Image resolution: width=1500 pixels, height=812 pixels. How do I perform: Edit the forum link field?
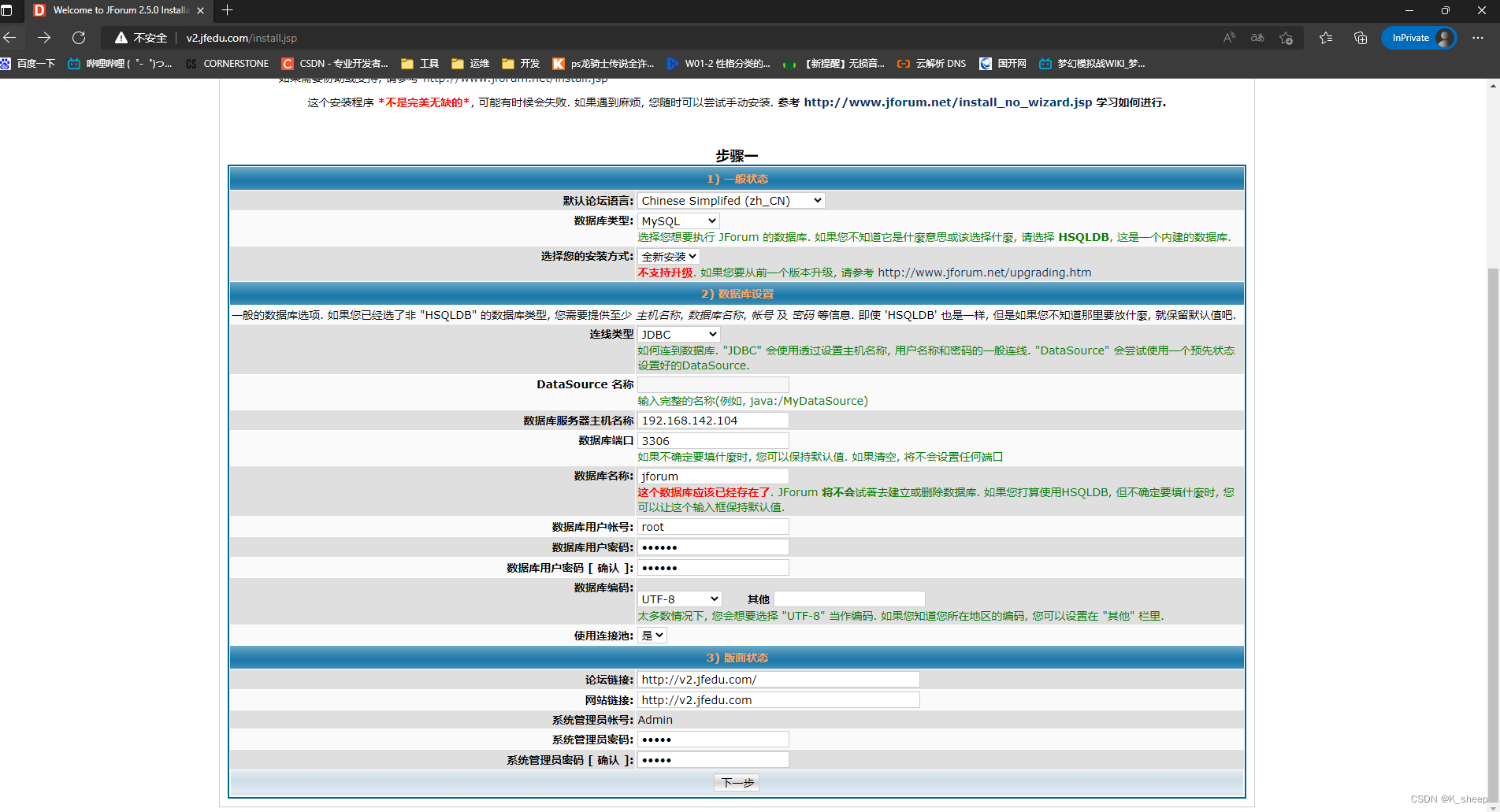[x=778, y=680]
